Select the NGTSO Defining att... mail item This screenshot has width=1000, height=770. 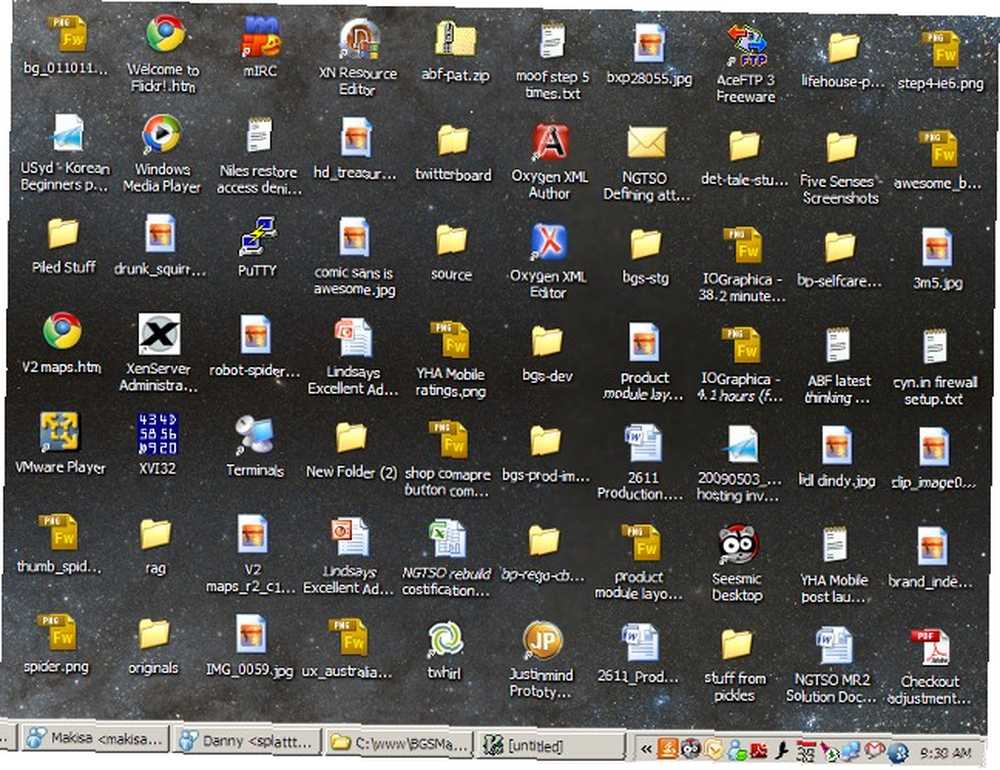click(646, 143)
